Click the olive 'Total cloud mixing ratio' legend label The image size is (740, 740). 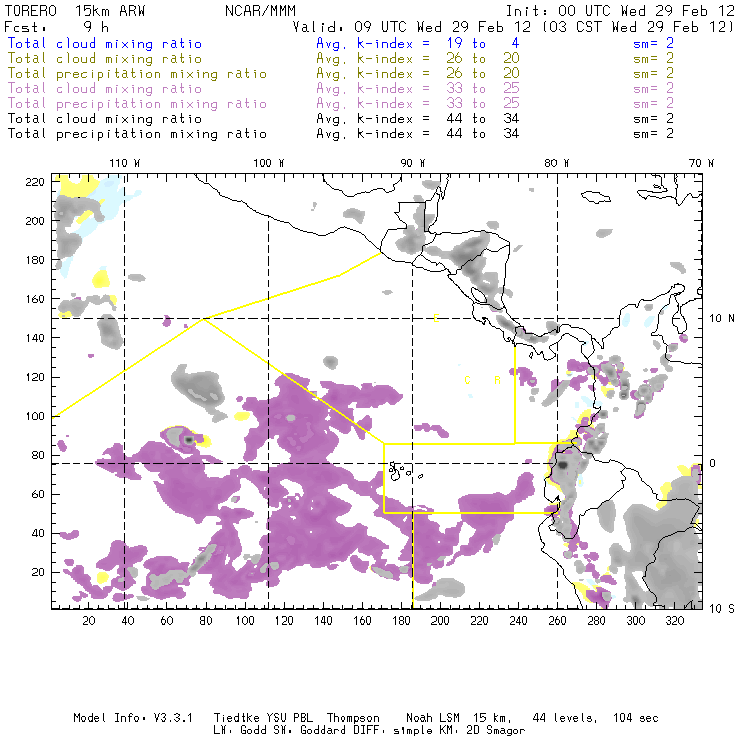point(105,59)
